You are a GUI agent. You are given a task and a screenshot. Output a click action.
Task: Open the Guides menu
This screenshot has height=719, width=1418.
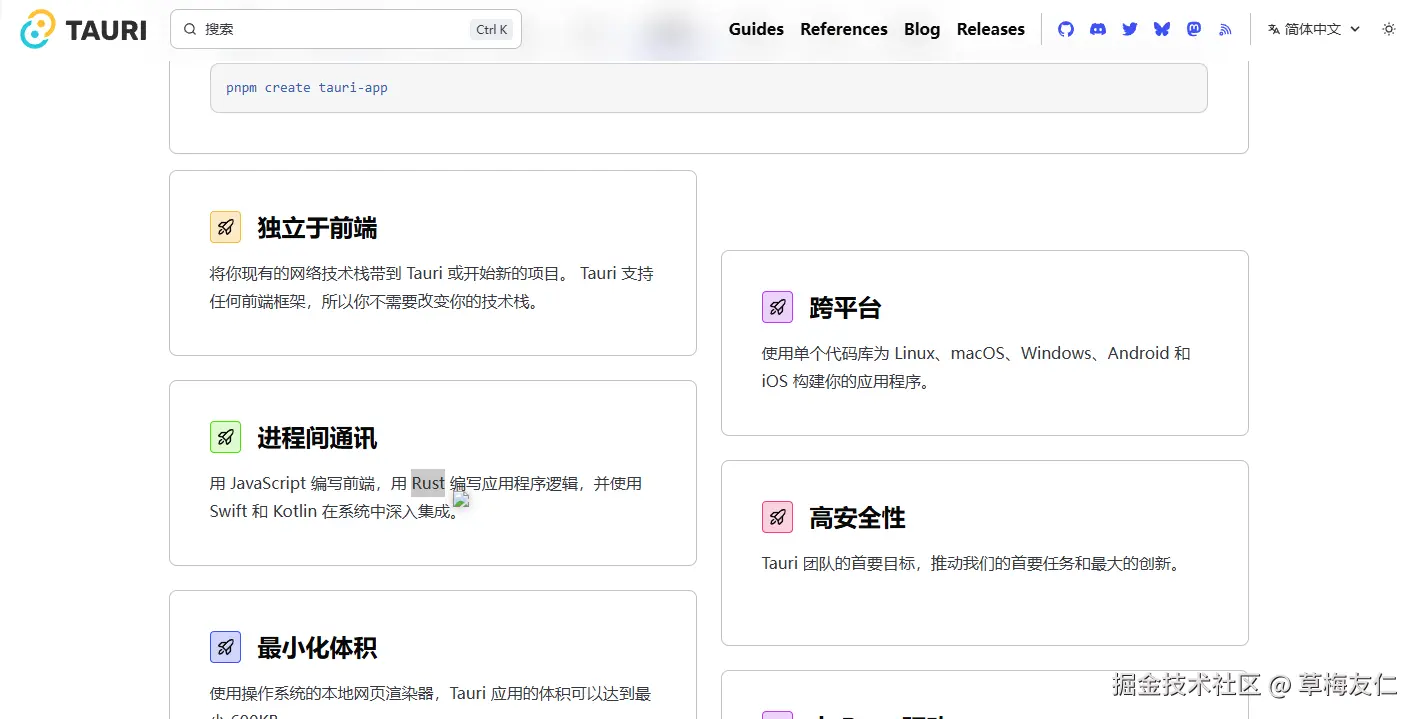click(756, 29)
